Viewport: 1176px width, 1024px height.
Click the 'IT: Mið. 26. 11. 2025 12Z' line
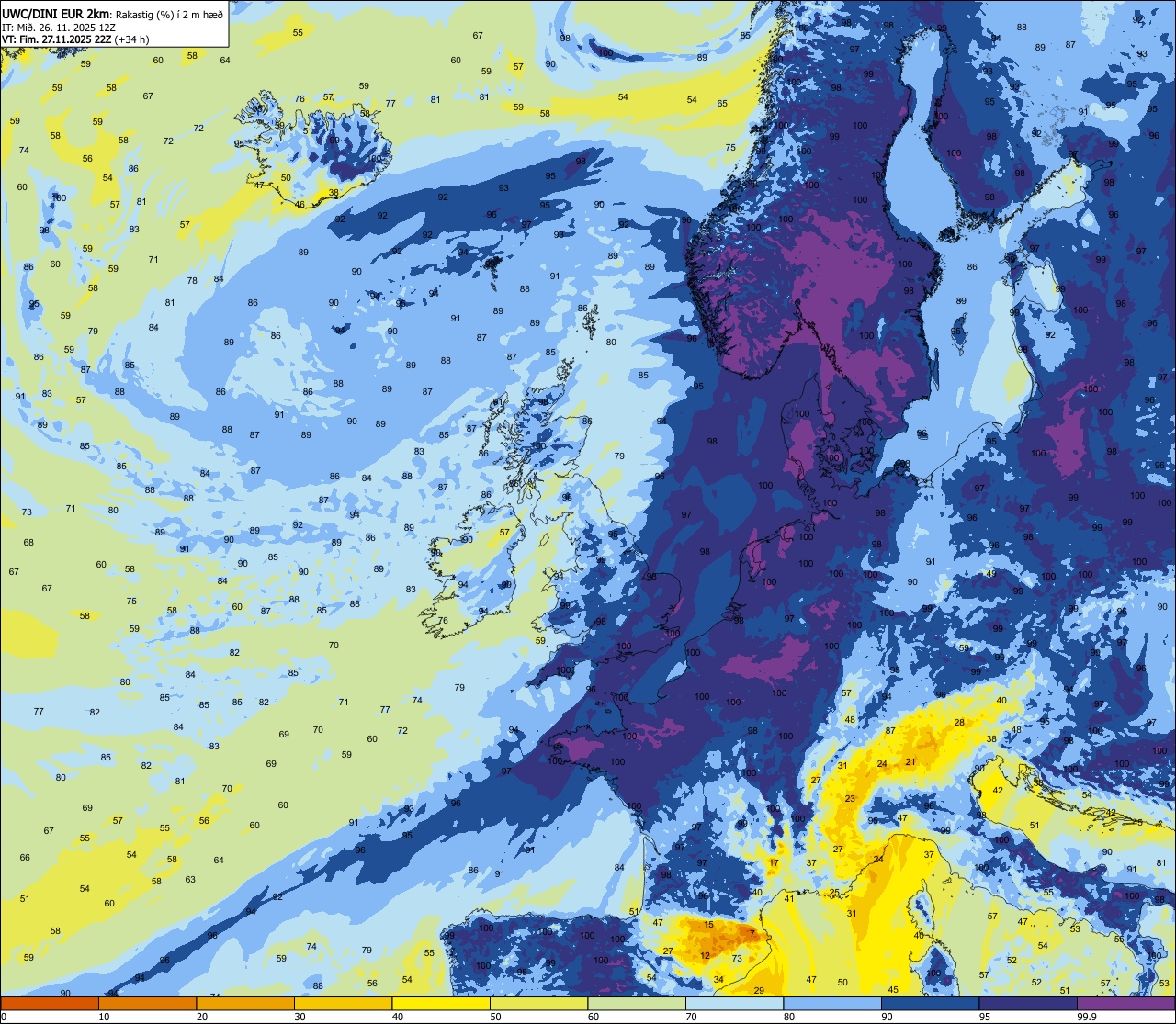(57, 27)
